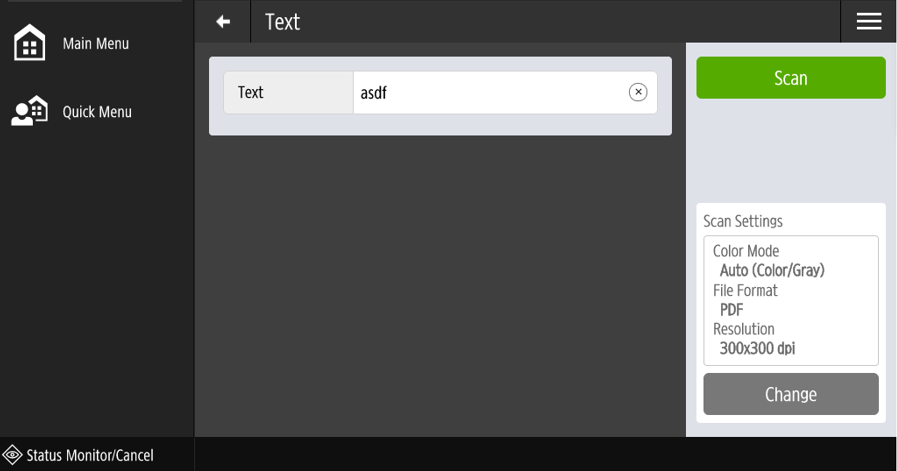Viewport: 897px width, 471px height.
Task: Select the Main Menu label
Action: (x=96, y=44)
